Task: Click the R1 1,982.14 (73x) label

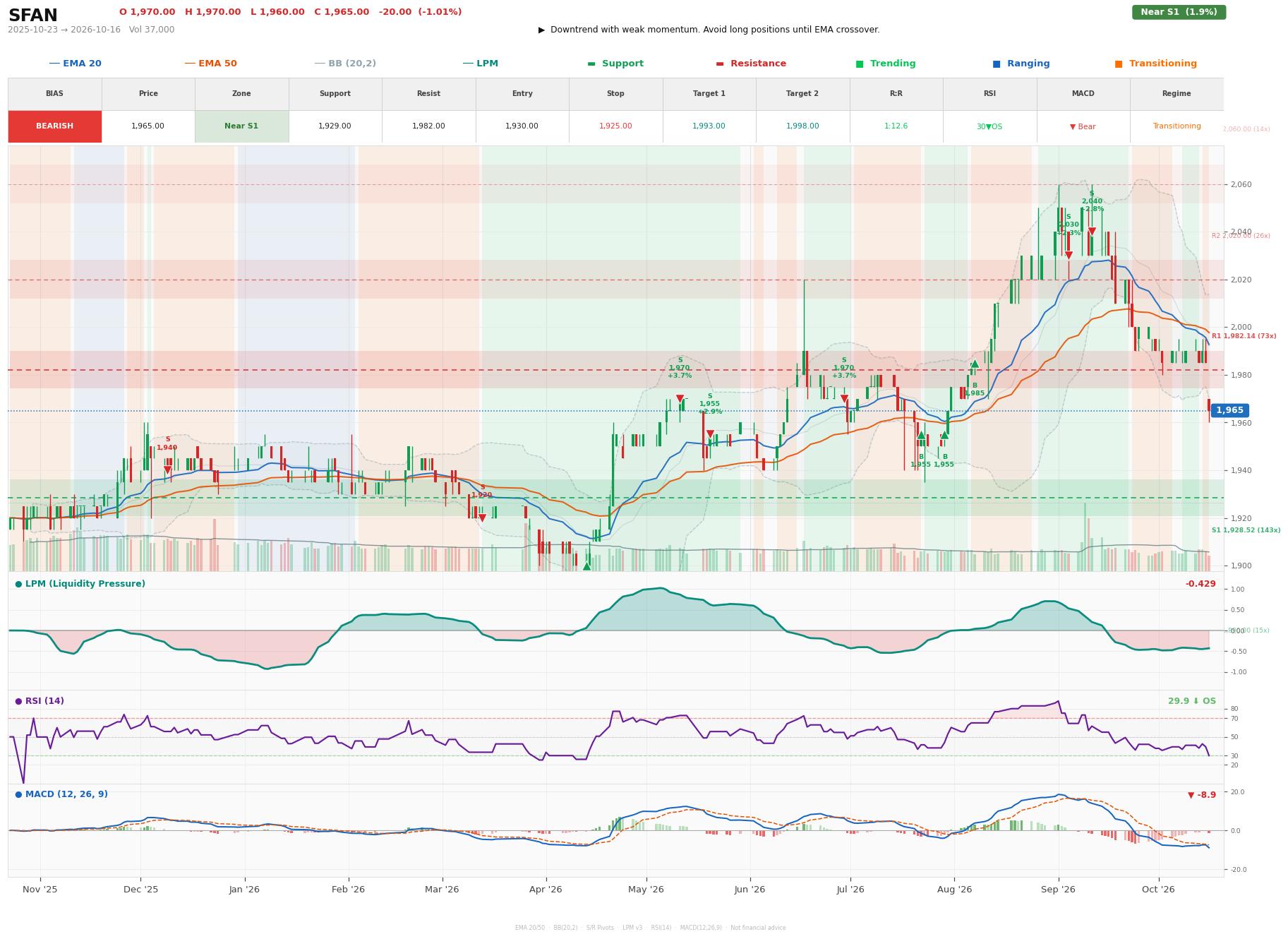Action: pos(1244,336)
